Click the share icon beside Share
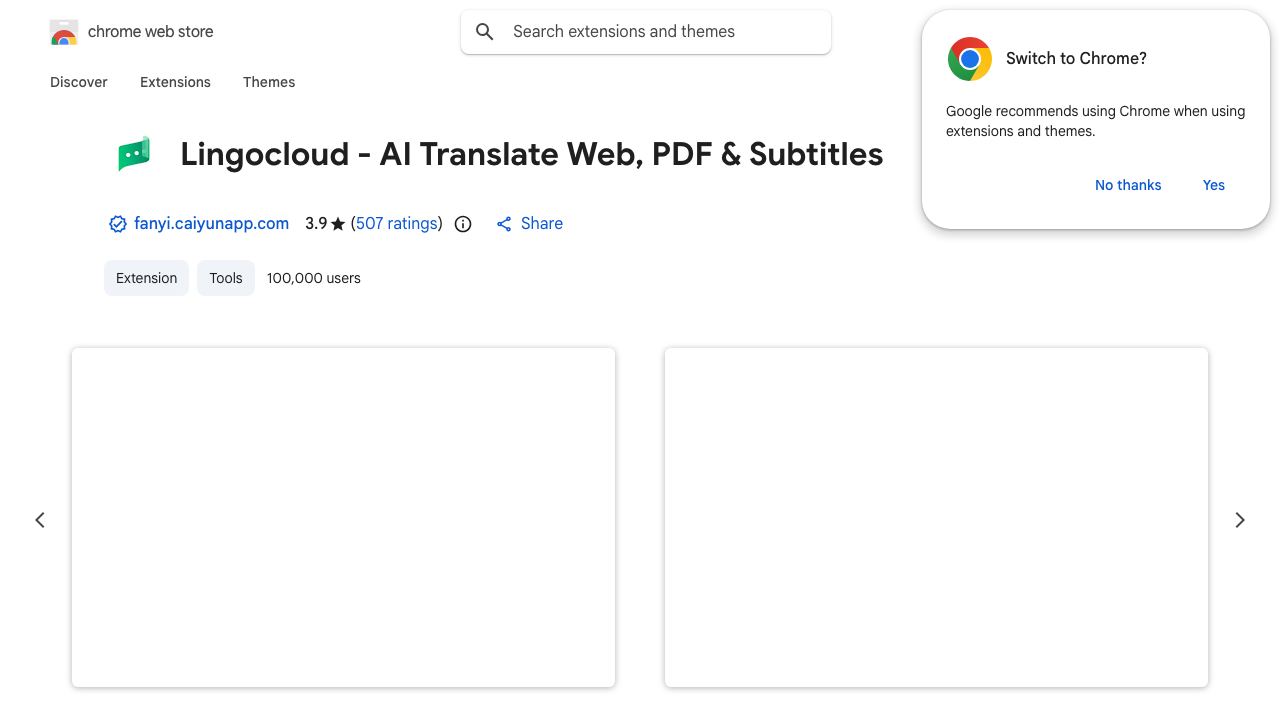 pos(504,224)
